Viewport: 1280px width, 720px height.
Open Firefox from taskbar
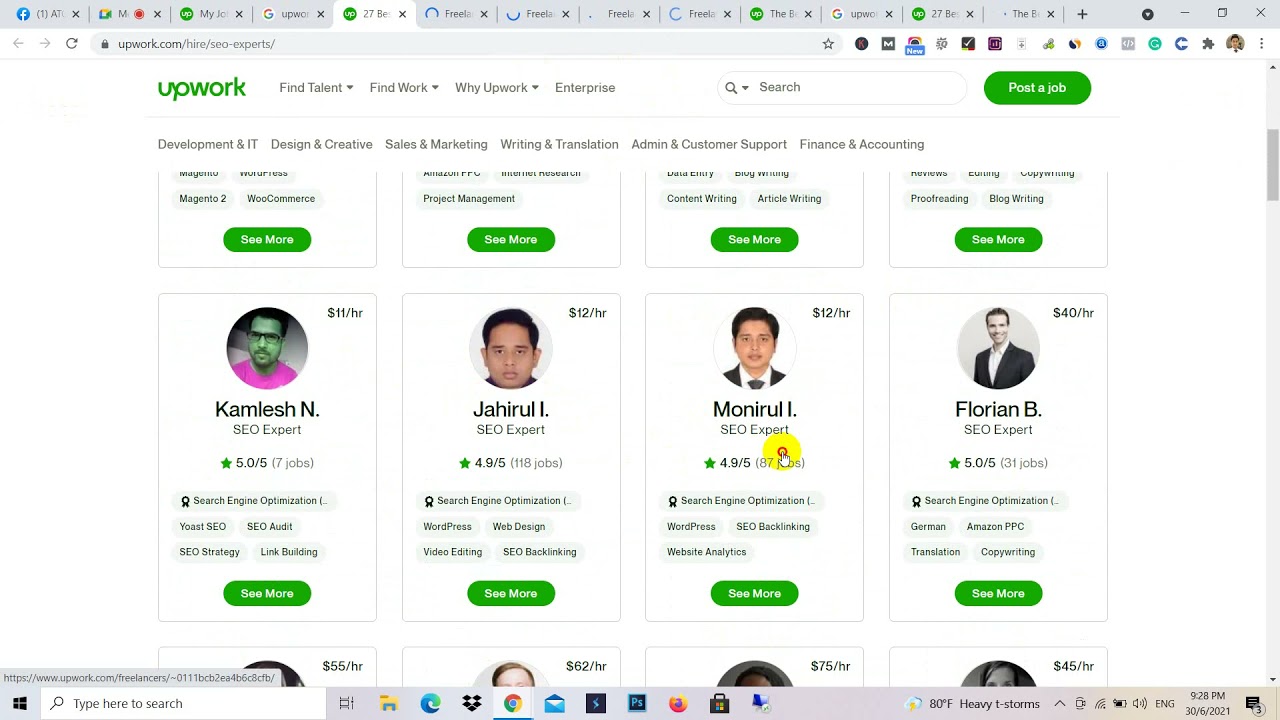[678, 704]
